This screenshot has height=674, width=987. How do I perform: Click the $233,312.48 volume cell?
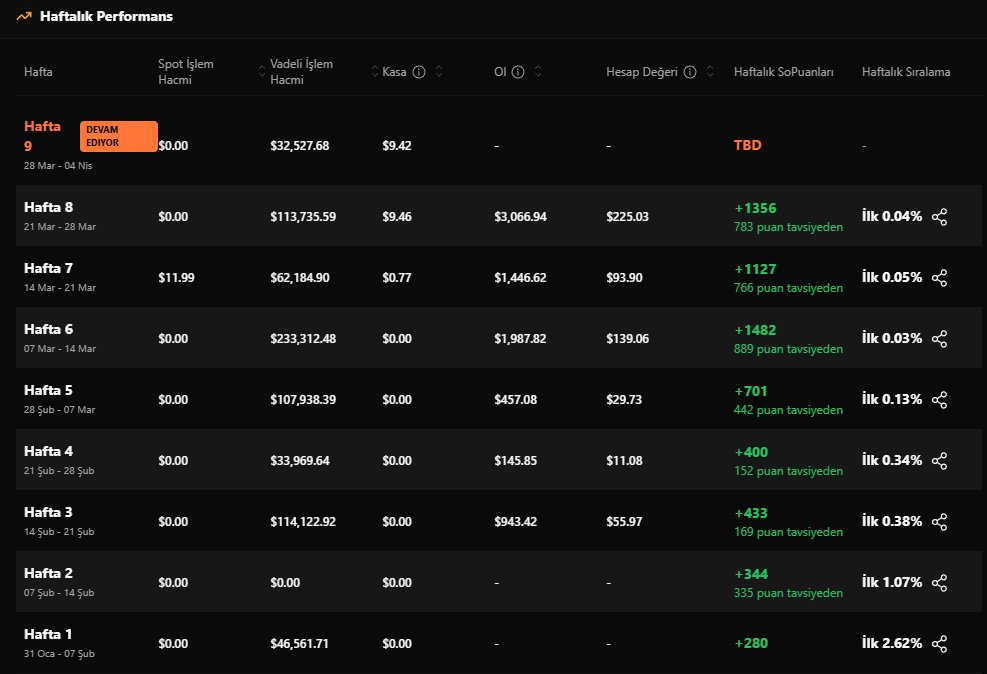pyautogui.click(x=303, y=339)
